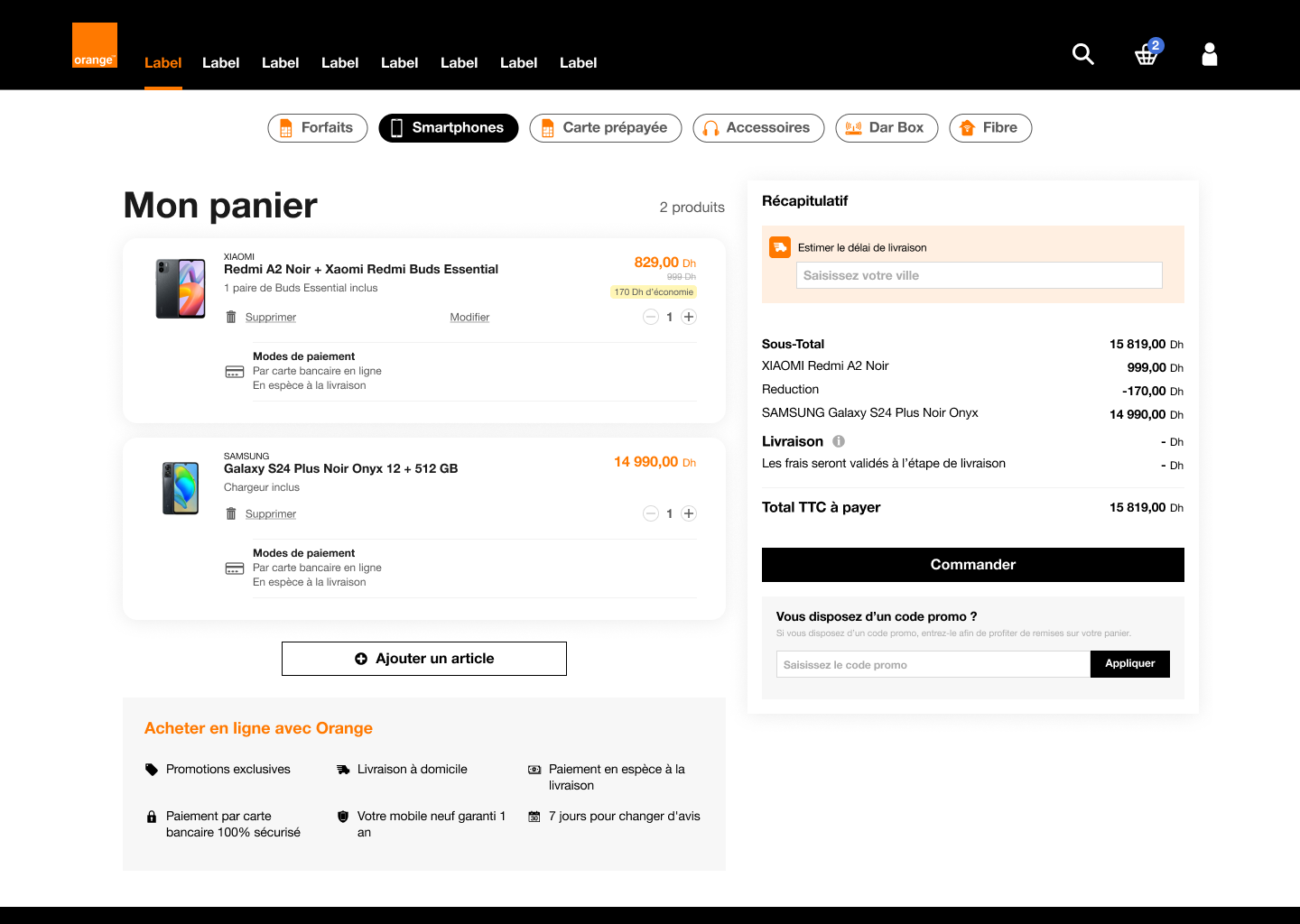Click the Redmi A2 Noir product title

(x=361, y=269)
